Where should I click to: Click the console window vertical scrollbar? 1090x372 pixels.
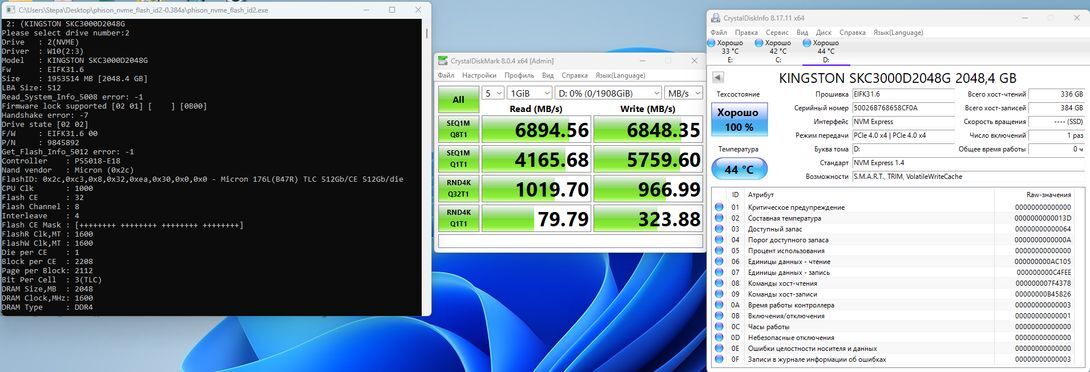click(426, 167)
